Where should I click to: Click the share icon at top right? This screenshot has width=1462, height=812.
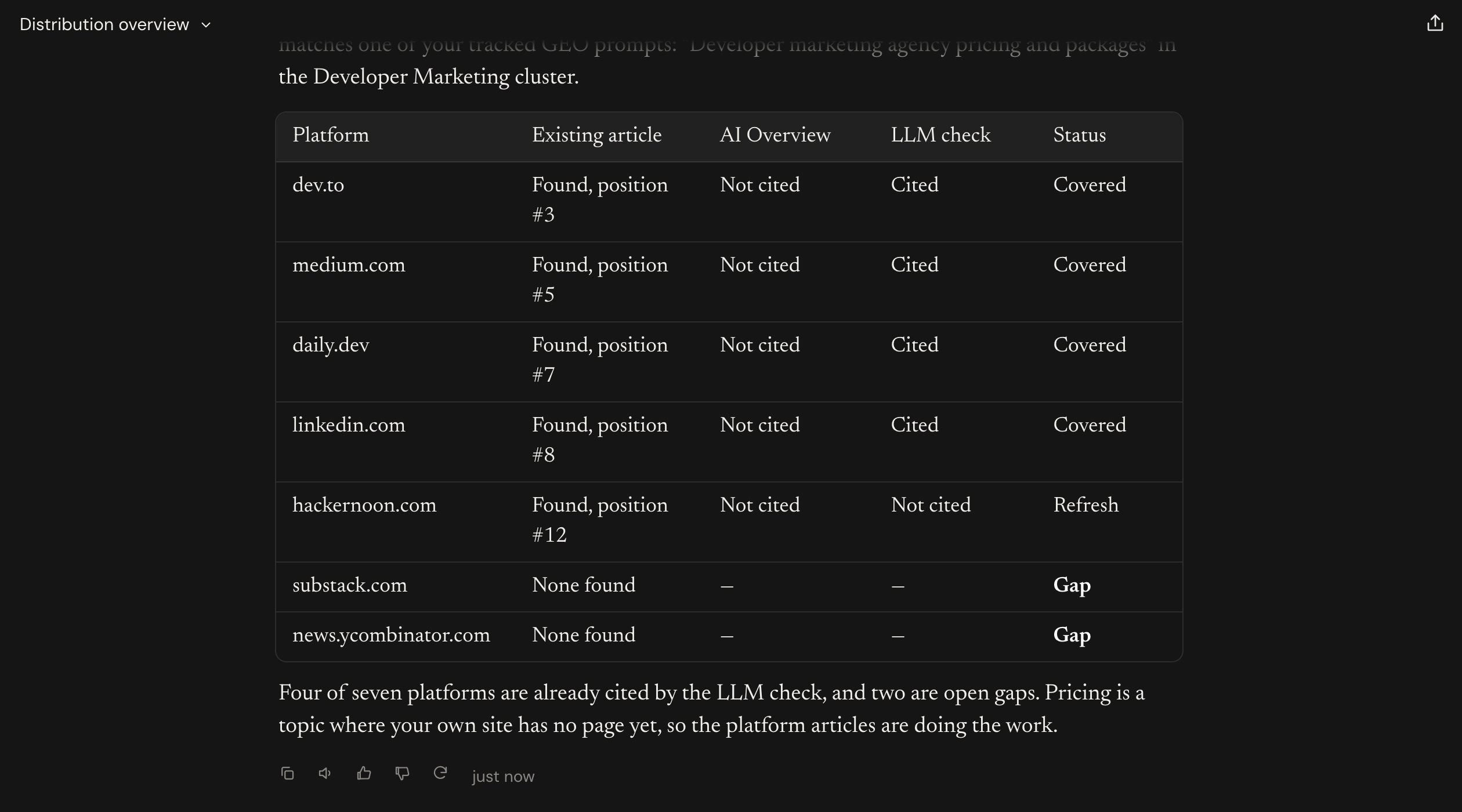point(1435,23)
